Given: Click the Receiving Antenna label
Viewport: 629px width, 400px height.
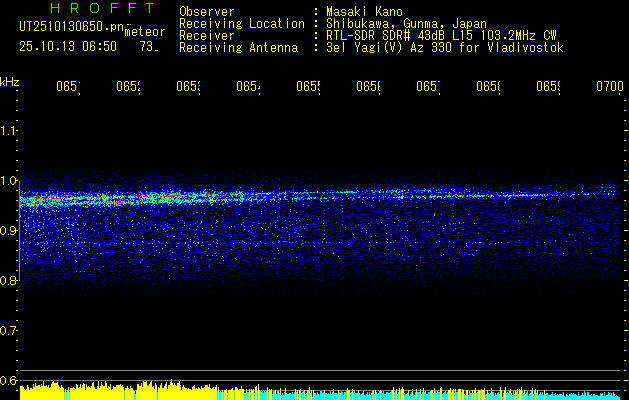Looking at the screenshot, I should [x=238, y=48].
